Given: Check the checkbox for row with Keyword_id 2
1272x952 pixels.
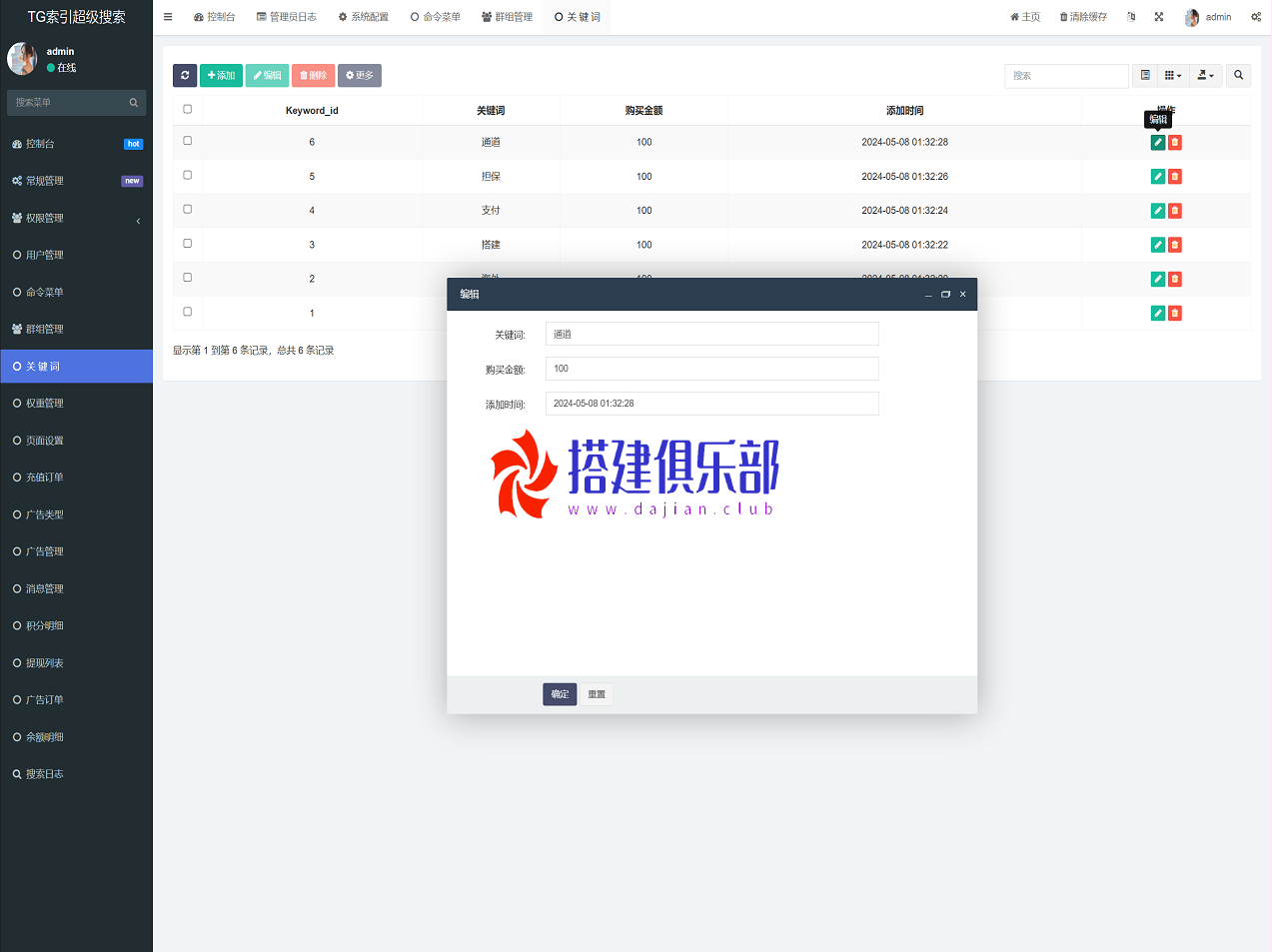Looking at the screenshot, I should click(187, 277).
